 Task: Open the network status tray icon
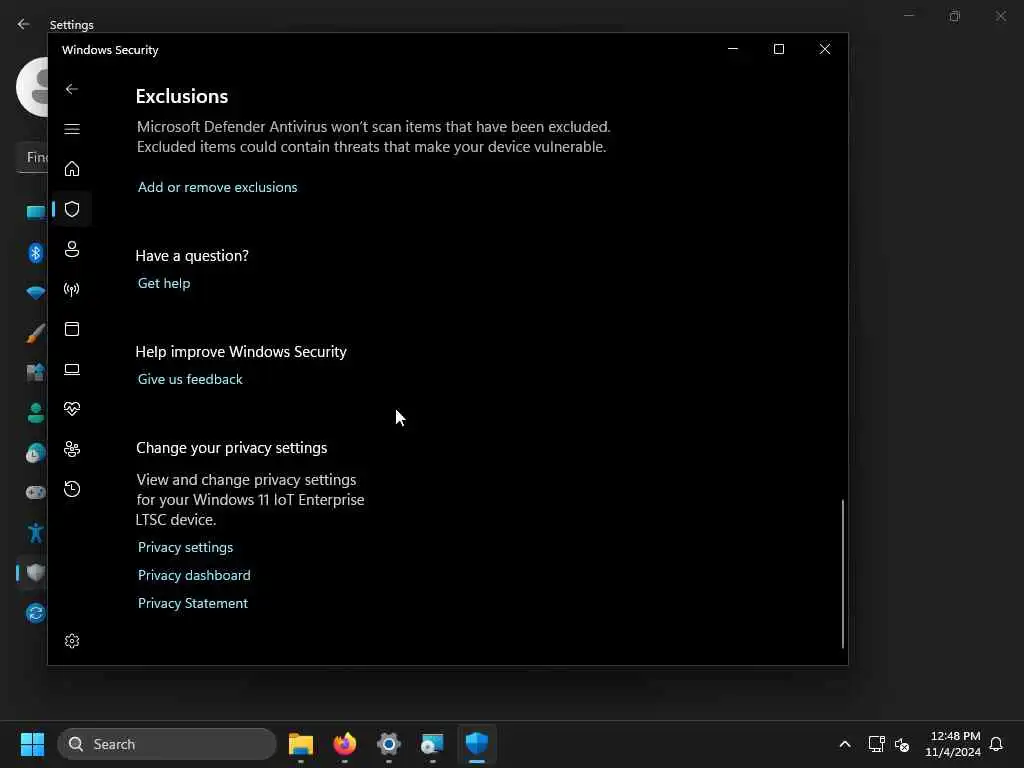(x=876, y=744)
